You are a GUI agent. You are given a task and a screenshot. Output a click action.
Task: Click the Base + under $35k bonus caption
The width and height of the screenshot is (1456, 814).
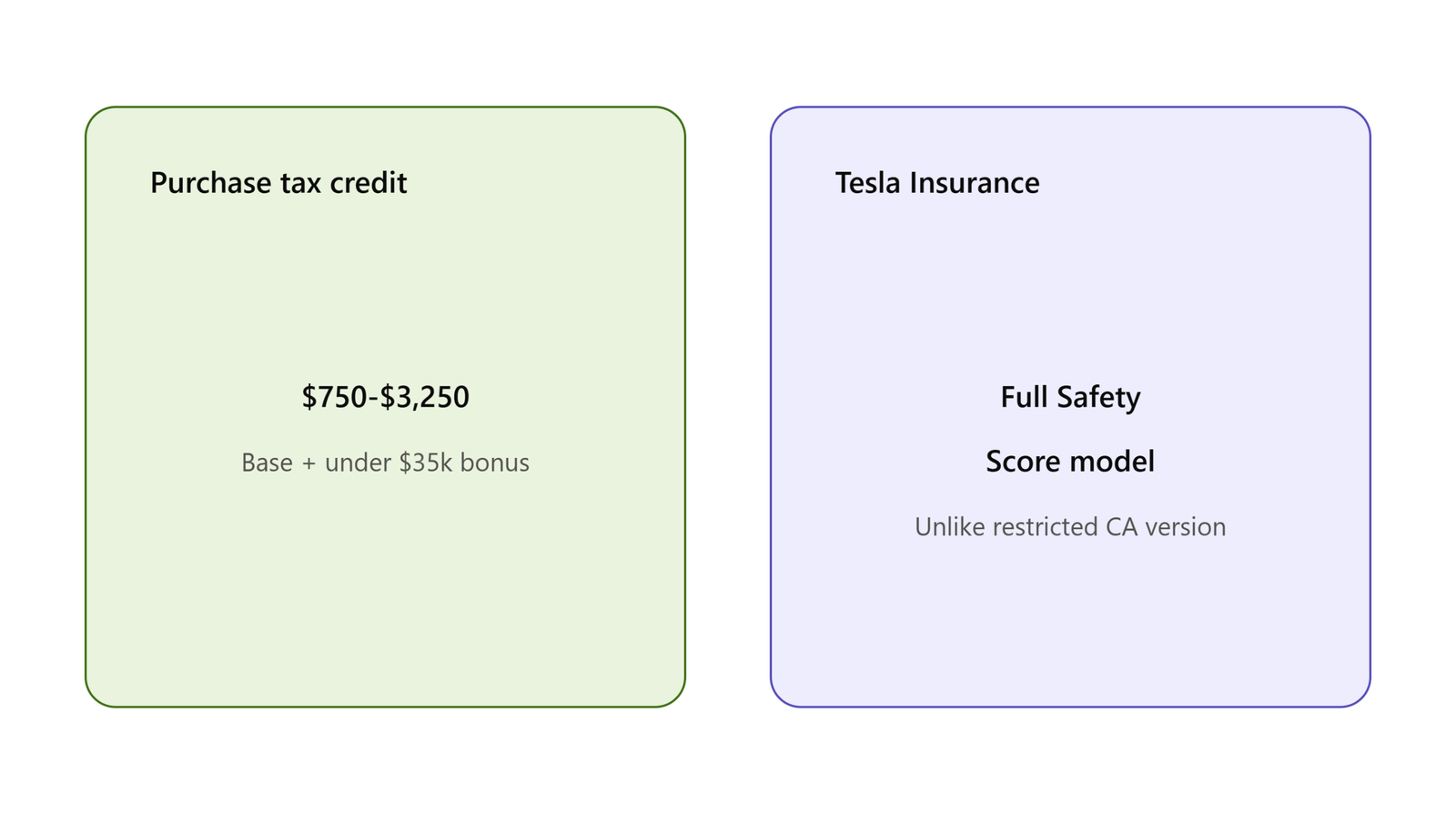[x=386, y=463]
